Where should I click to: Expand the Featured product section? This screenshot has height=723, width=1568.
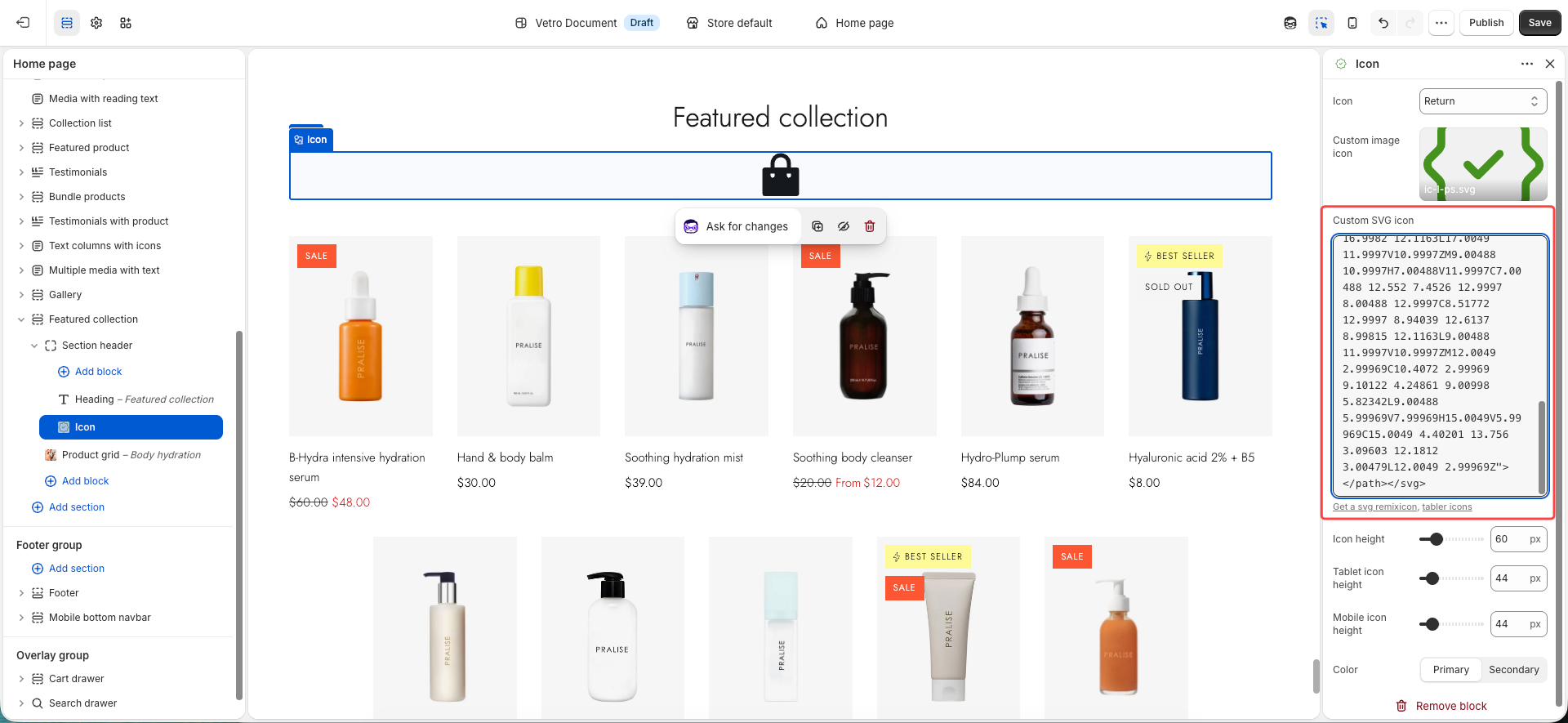pos(21,148)
